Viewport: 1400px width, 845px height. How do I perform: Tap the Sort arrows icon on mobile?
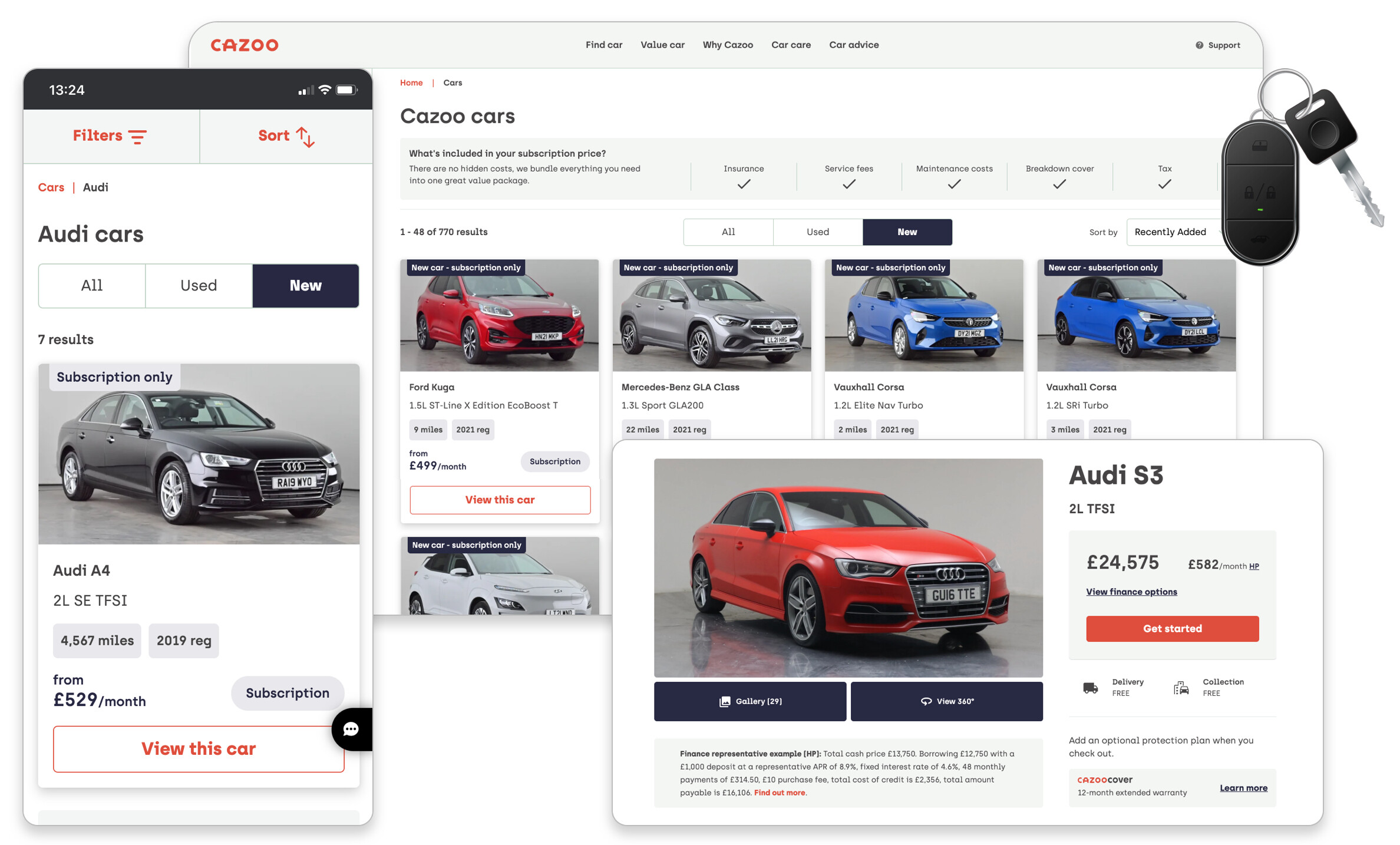point(305,137)
